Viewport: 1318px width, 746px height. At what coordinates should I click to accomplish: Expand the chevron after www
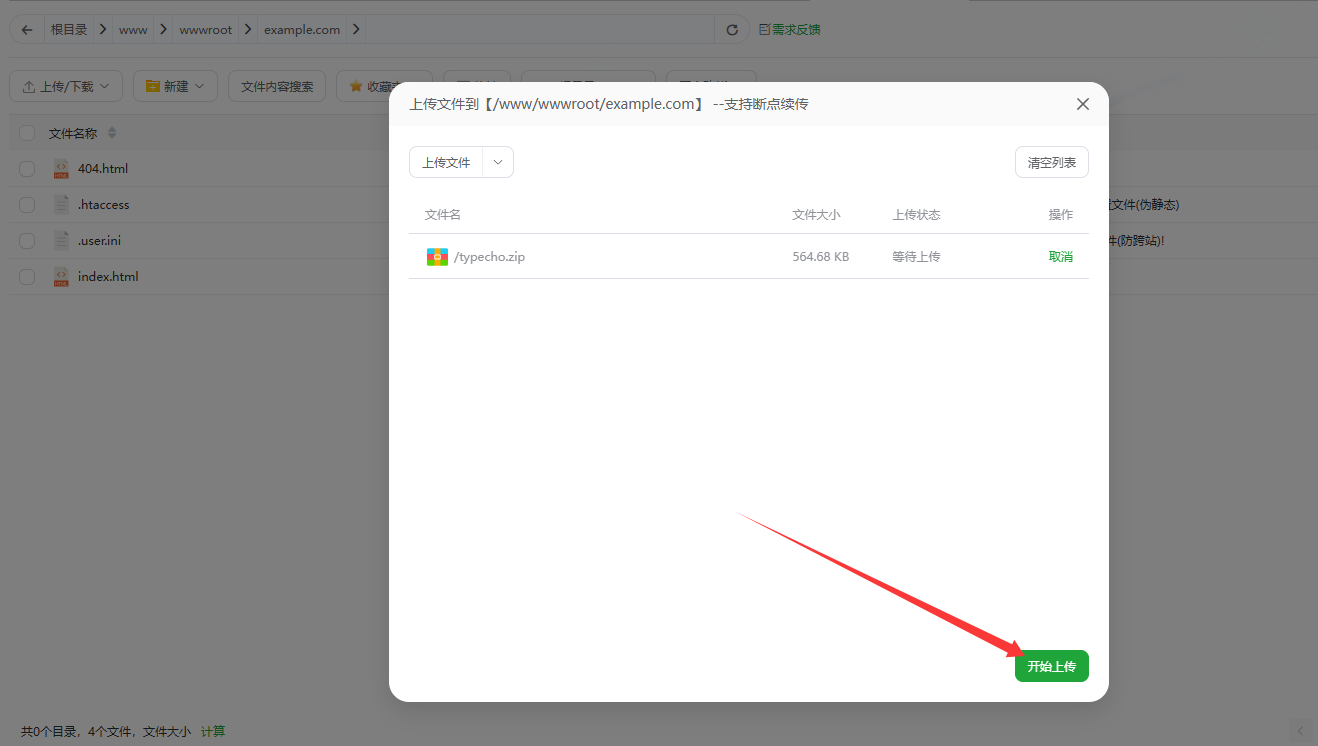163,30
